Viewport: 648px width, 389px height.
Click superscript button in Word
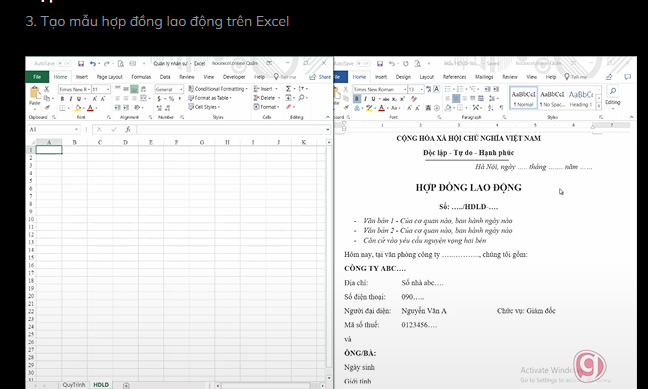(x=402, y=99)
